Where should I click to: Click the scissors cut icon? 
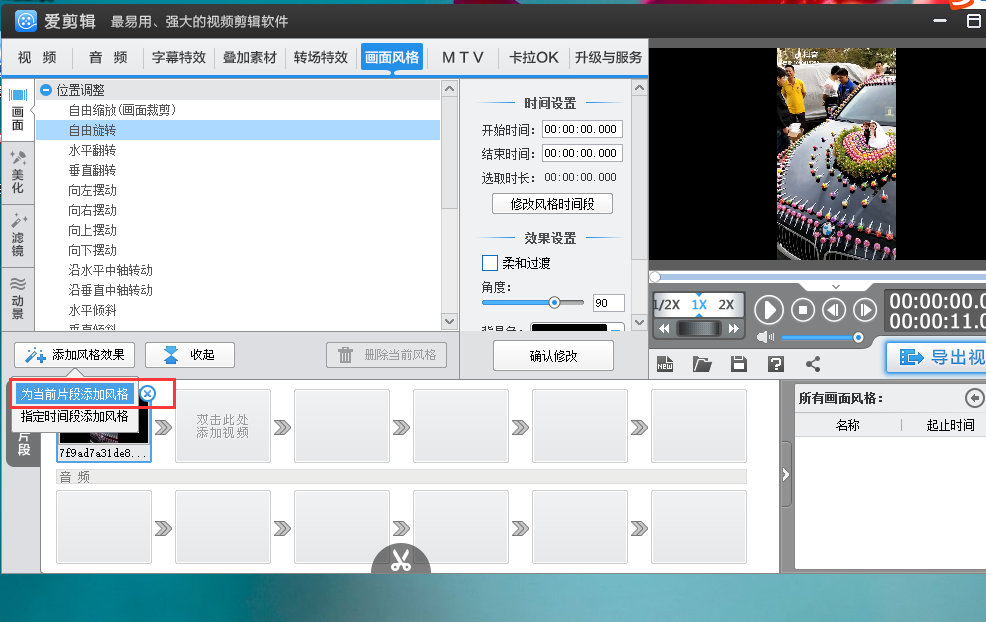401,559
